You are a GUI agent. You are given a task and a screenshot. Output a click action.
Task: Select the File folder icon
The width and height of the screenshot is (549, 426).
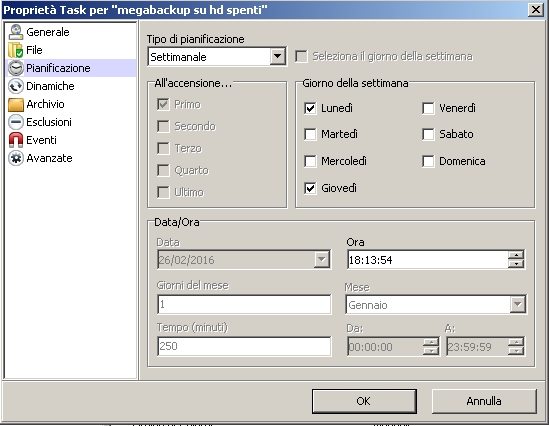click(16, 50)
